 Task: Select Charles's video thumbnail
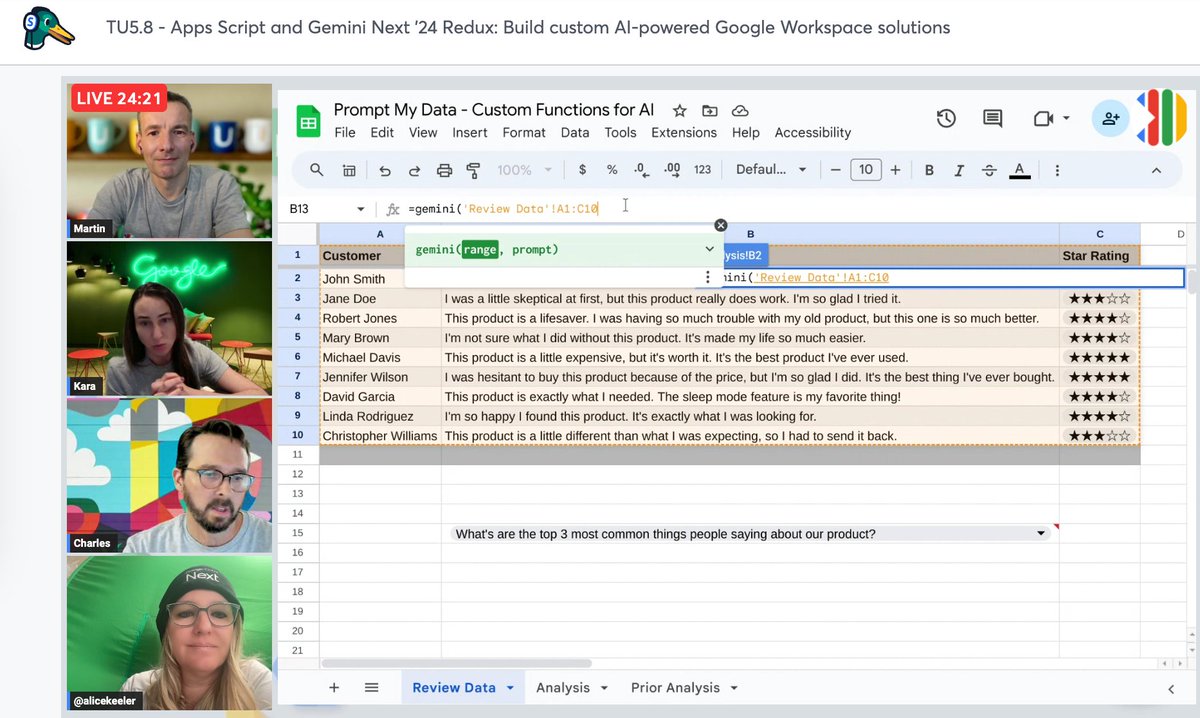click(169, 475)
